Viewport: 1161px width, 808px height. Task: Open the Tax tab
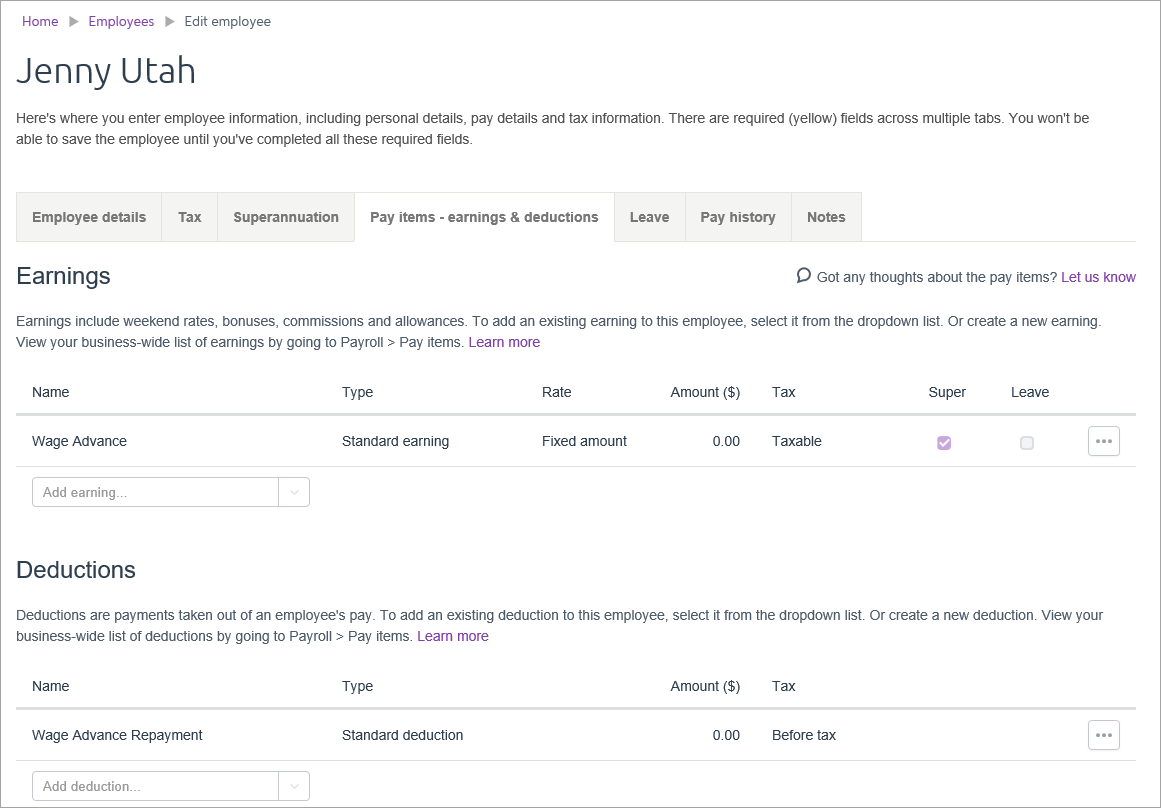[190, 217]
